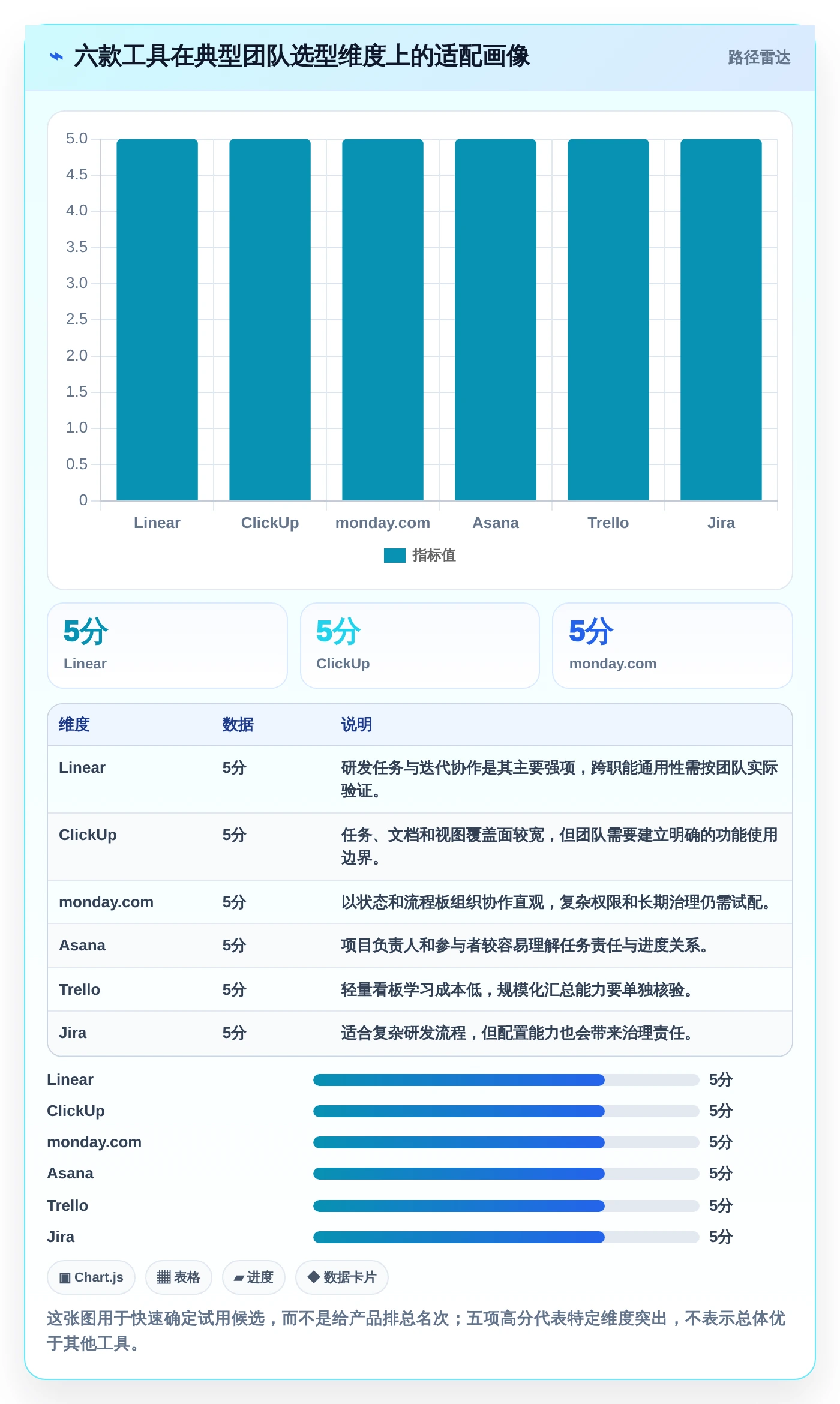Click the description starting 以状态和流程板组织协作直观
The width and height of the screenshot is (840, 1404).
557,902
